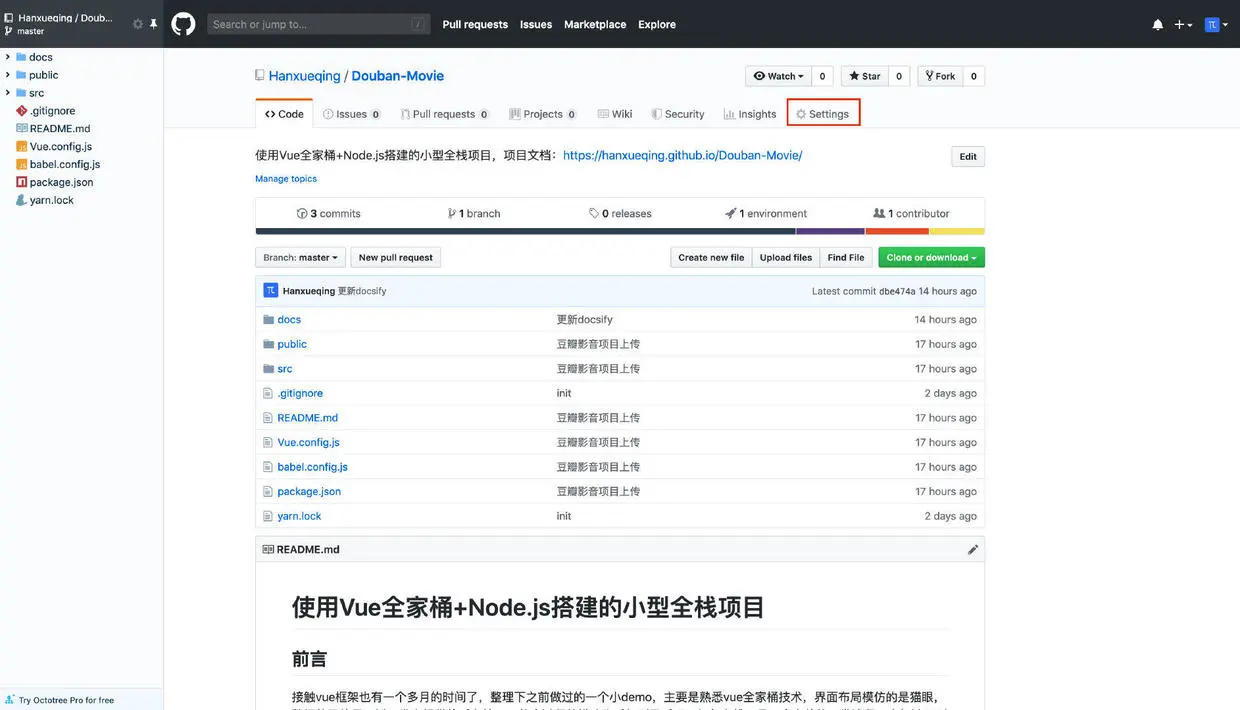Screen dimensions: 1240x710
Task: Click Find File button
Action: pyautogui.click(x=846, y=257)
